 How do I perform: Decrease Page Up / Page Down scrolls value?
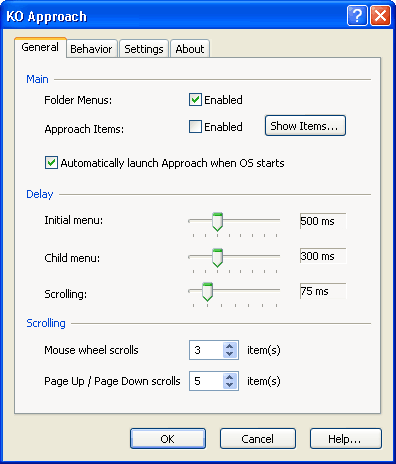pos(230,385)
